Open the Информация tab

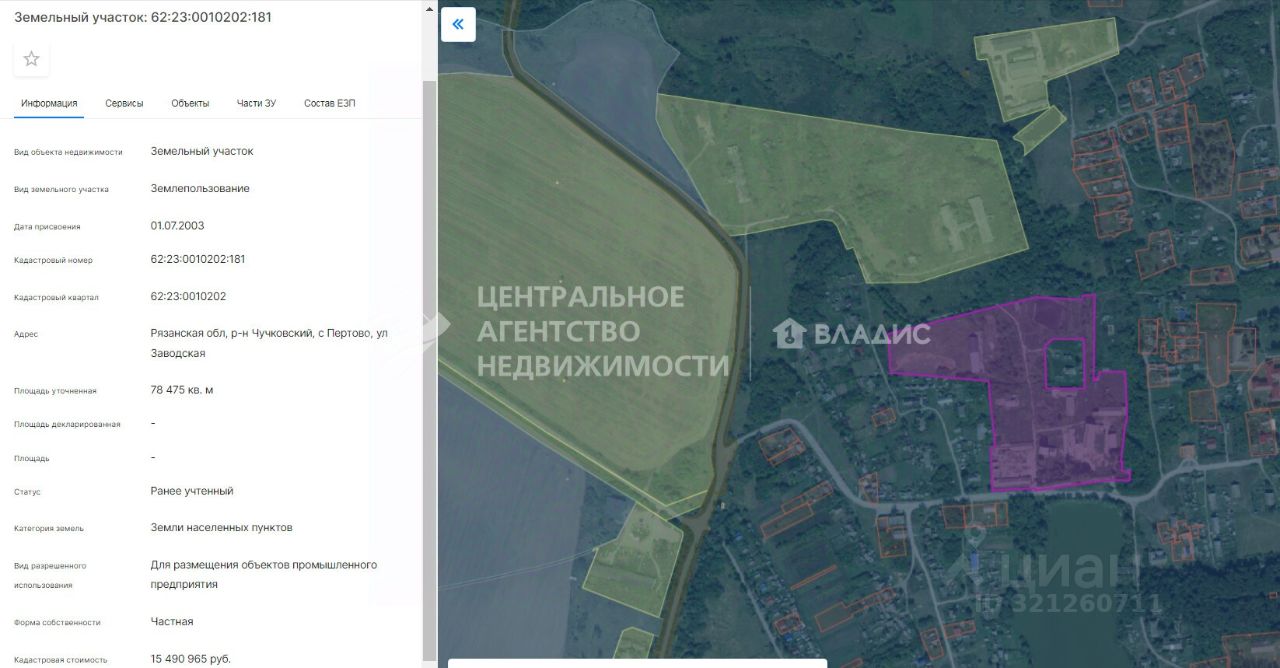(49, 103)
